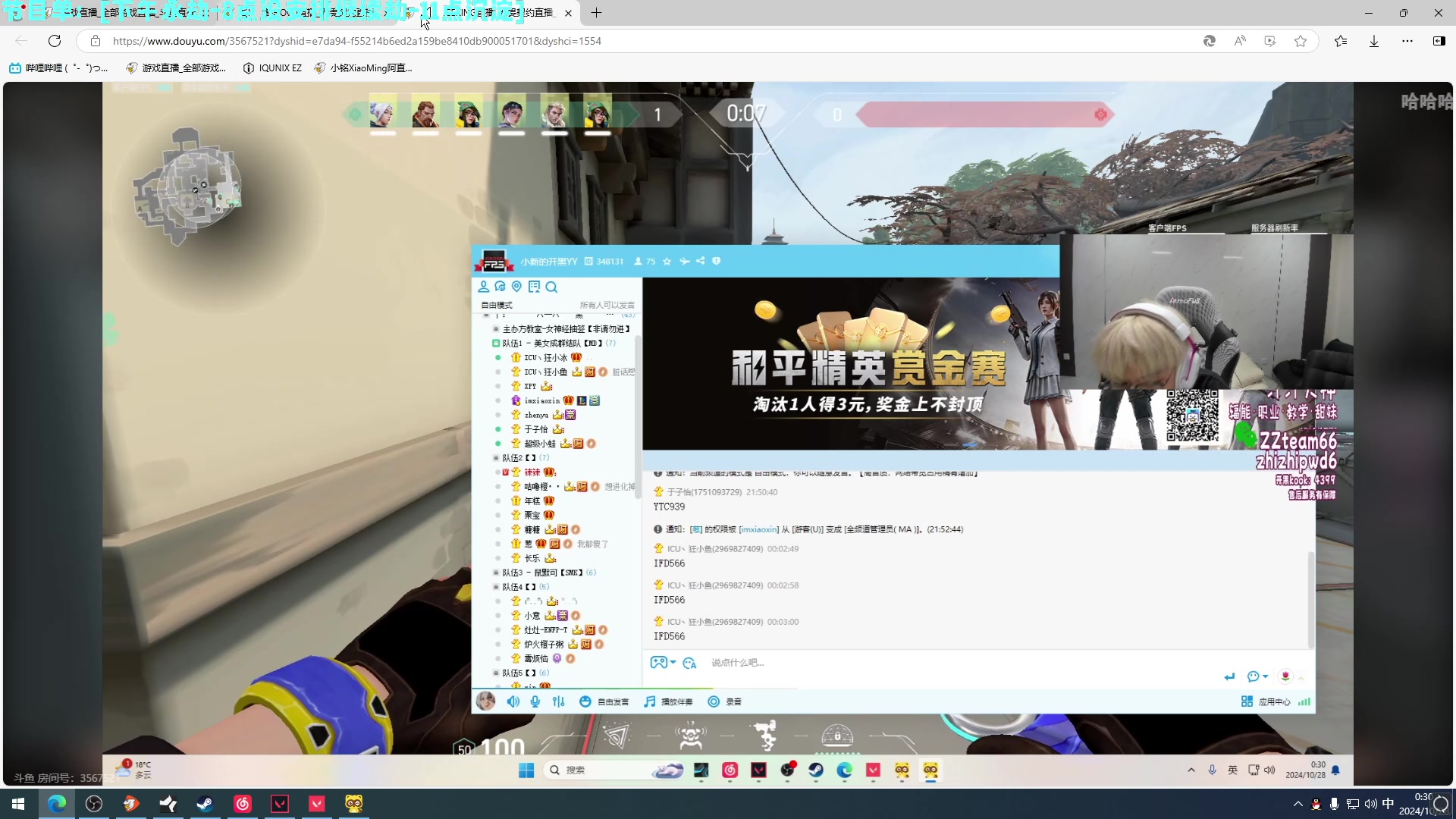This screenshot has width=1456, height=819.
Task: Open the Windows Start menu
Action: tap(18, 804)
